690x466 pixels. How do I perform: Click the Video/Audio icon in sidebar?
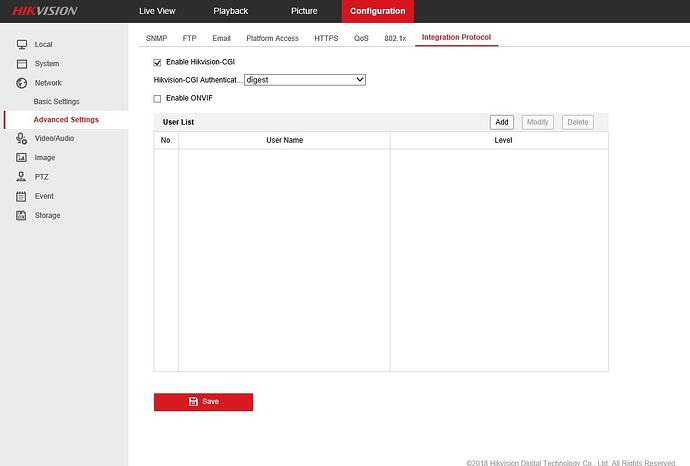(21, 139)
